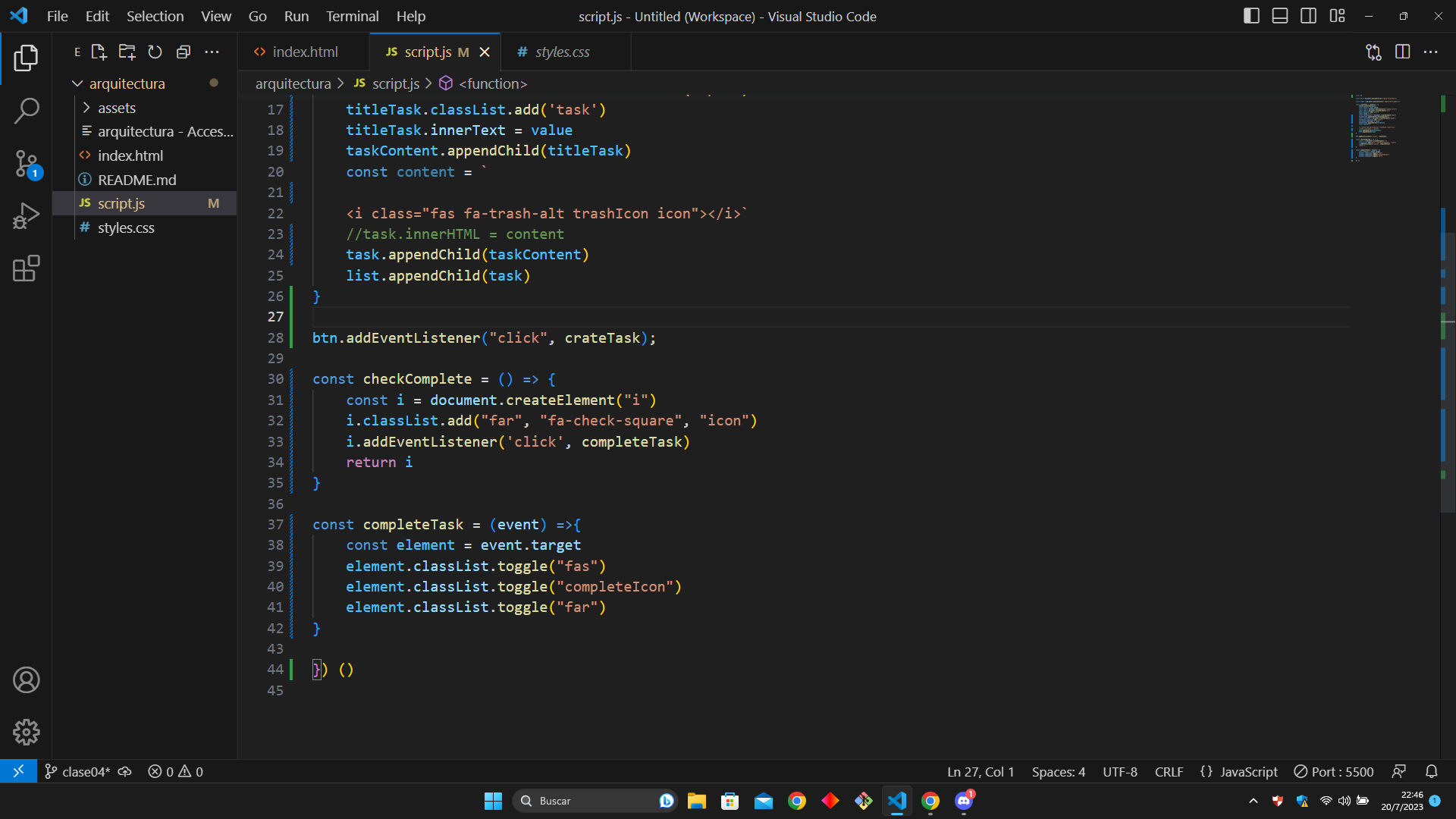
Task: Click arquitectura breadcrumb segment
Action: [293, 83]
